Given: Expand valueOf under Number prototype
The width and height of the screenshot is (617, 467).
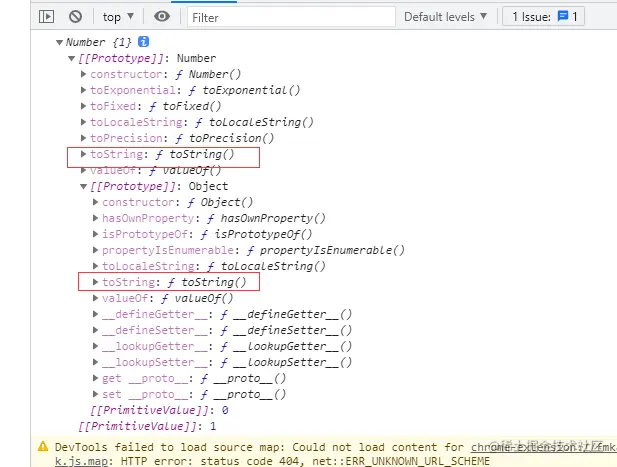Looking at the screenshot, I should [x=83, y=170].
